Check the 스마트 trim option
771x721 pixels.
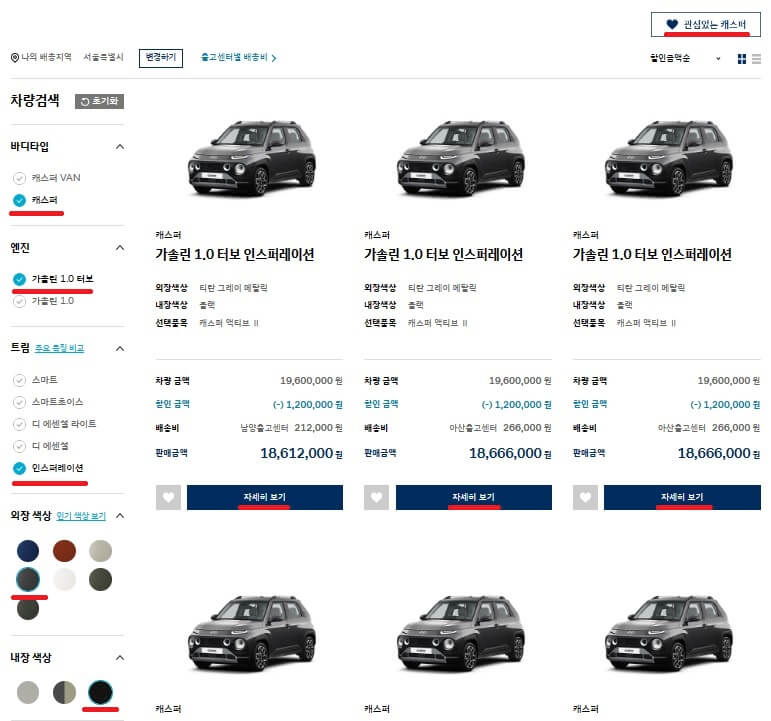pyautogui.click(x=35, y=380)
